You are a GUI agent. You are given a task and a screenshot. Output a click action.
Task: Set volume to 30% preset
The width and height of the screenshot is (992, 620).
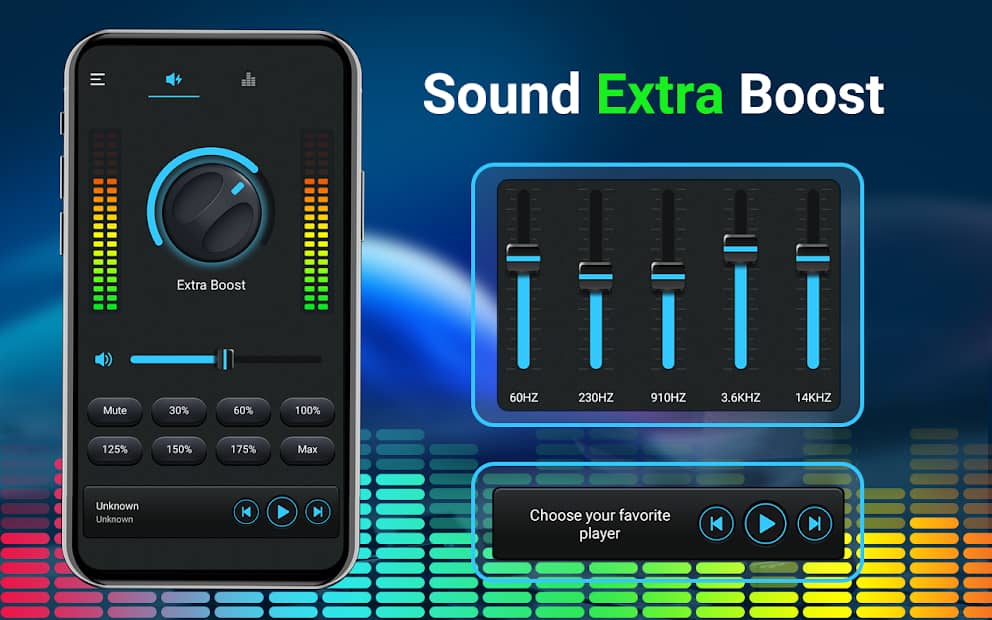(179, 411)
